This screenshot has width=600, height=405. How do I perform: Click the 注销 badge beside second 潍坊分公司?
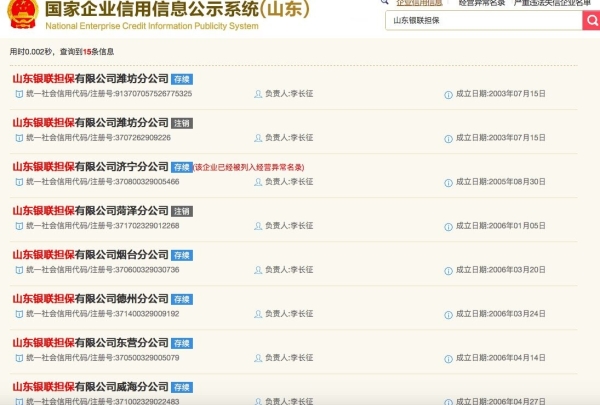[182, 123]
